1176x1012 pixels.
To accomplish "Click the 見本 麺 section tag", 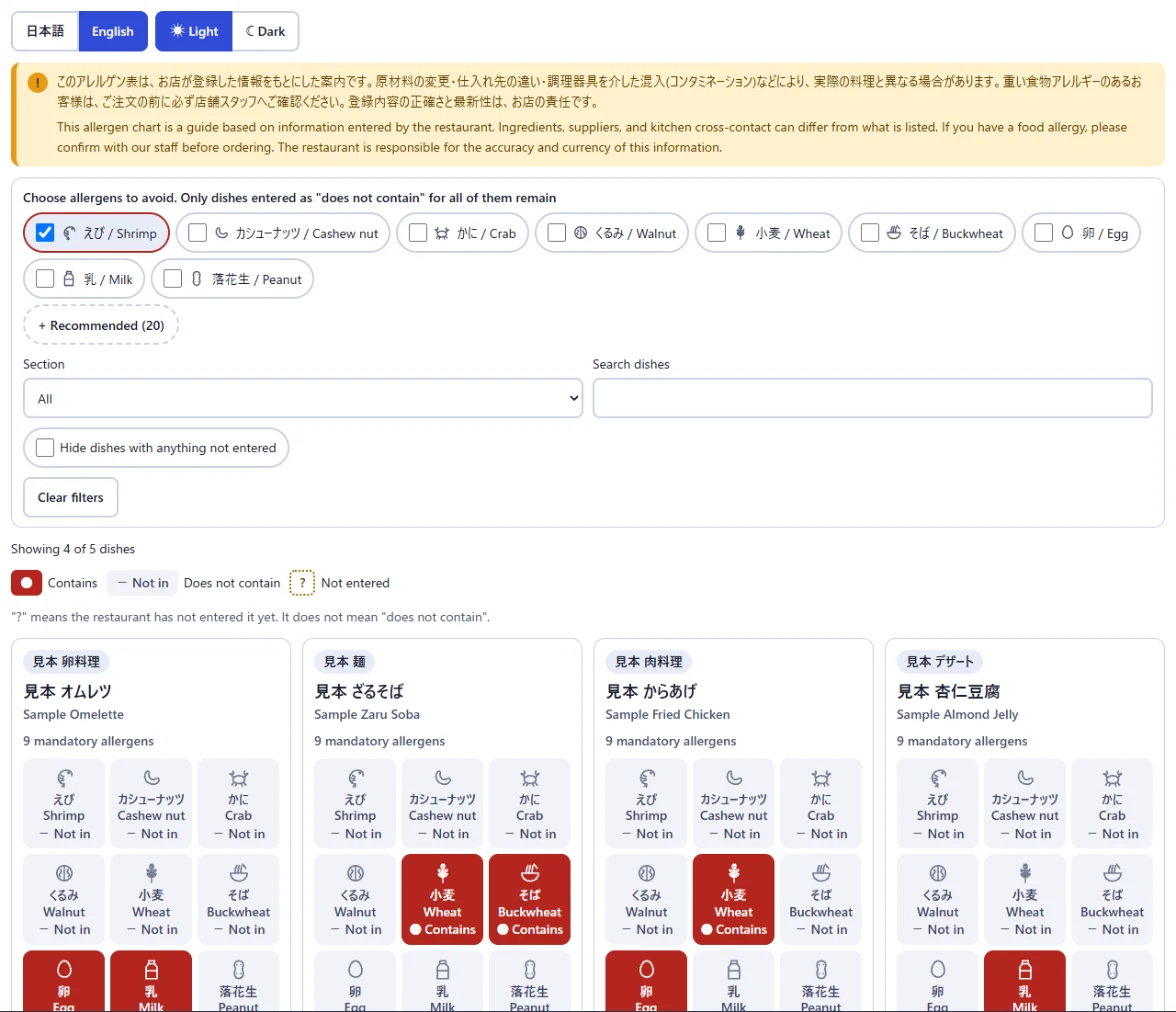I will click(x=345, y=662).
